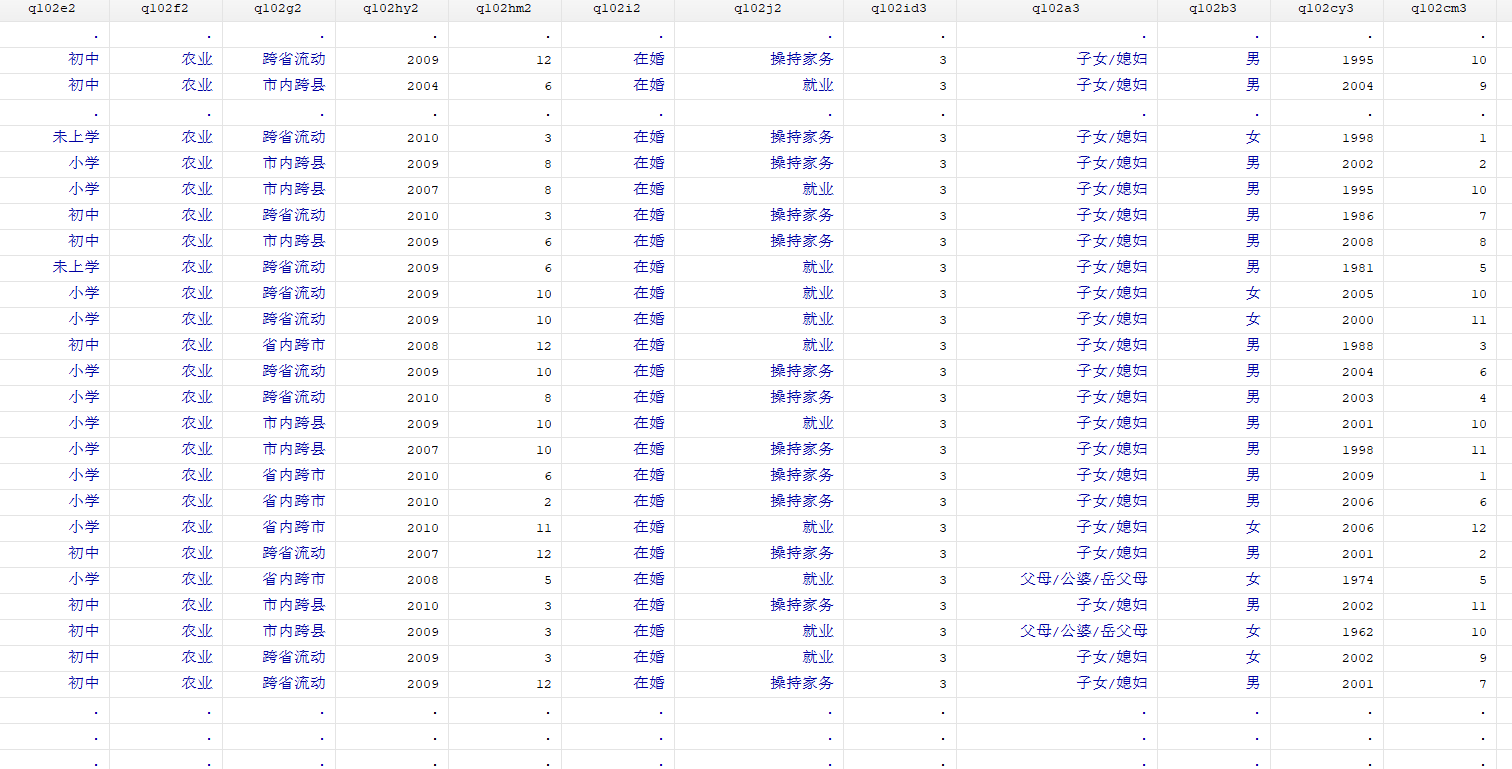Select the q102id3 column header
The image size is (1512, 769).
click(x=899, y=9)
